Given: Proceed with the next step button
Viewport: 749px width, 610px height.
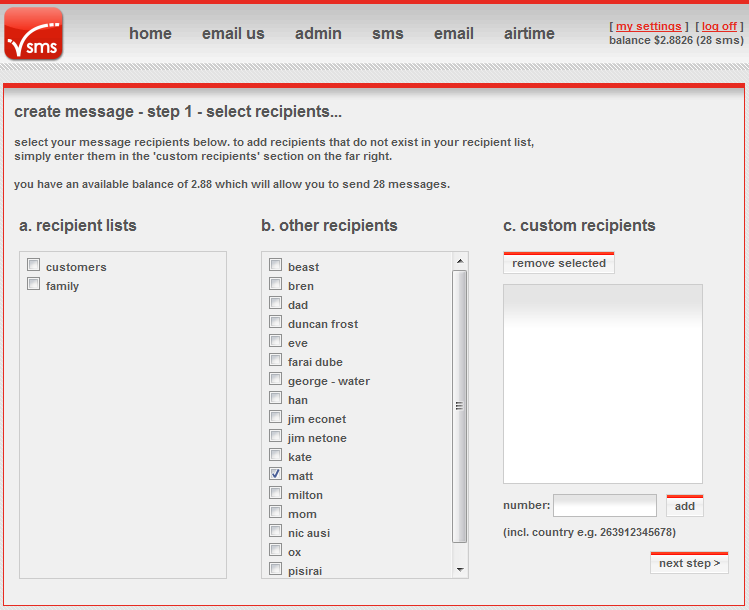Looking at the screenshot, I should click(689, 563).
